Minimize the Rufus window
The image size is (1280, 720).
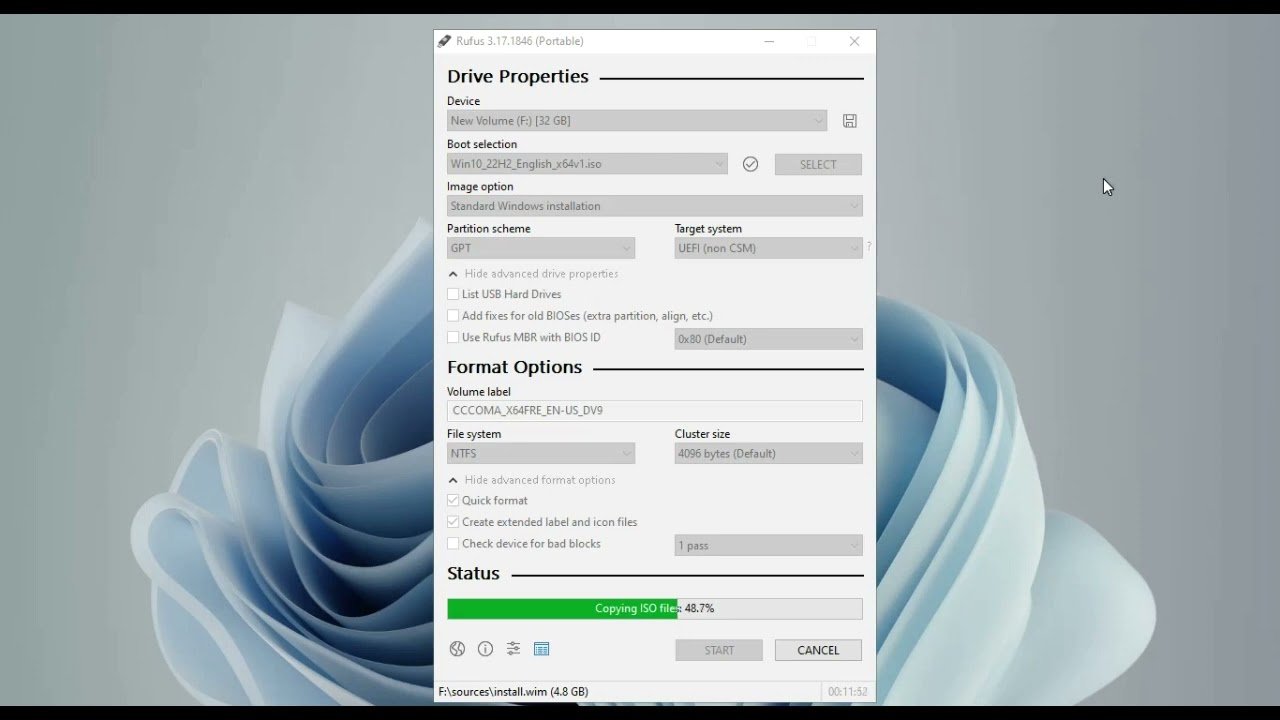[x=769, y=41]
